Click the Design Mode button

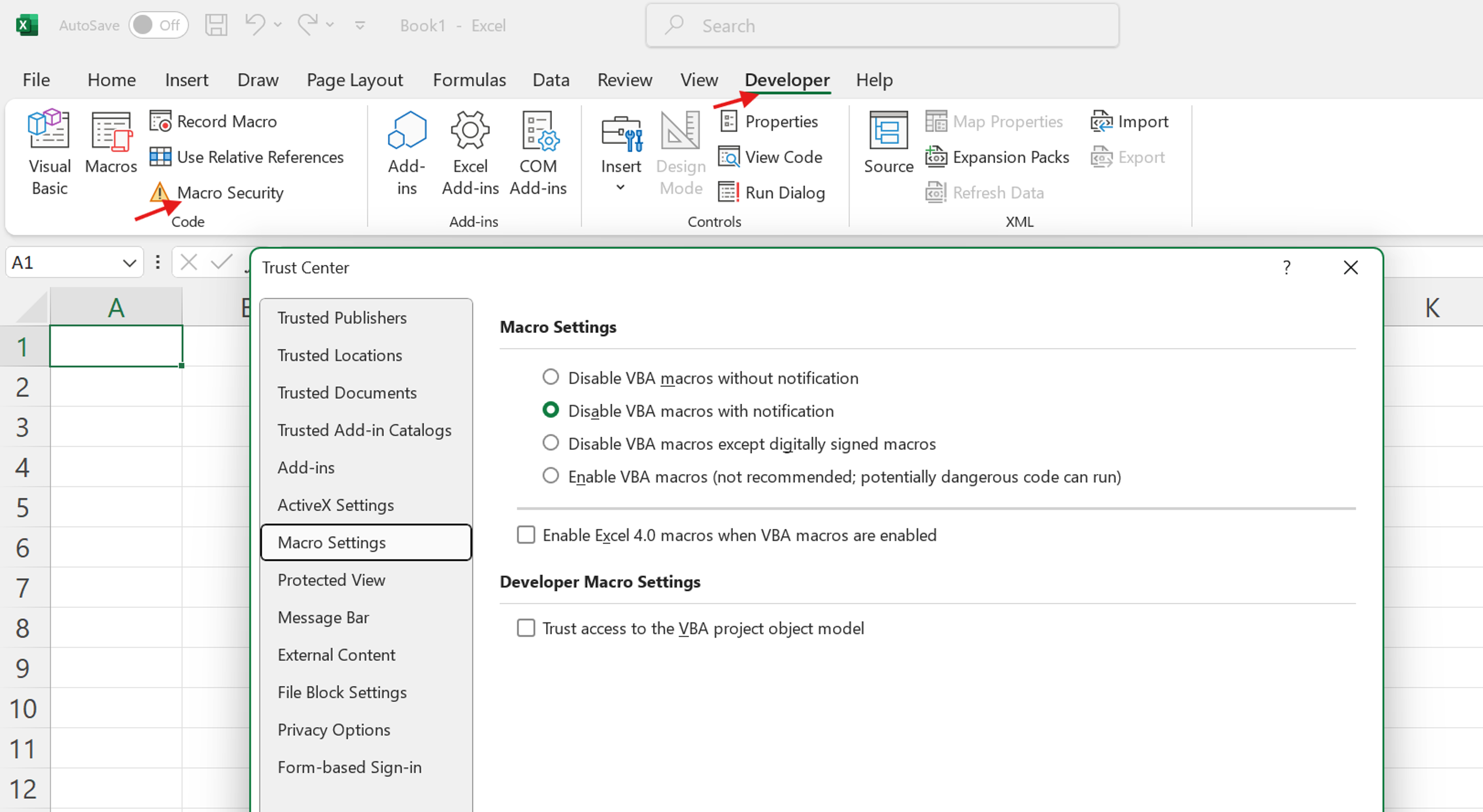coord(681,153)
